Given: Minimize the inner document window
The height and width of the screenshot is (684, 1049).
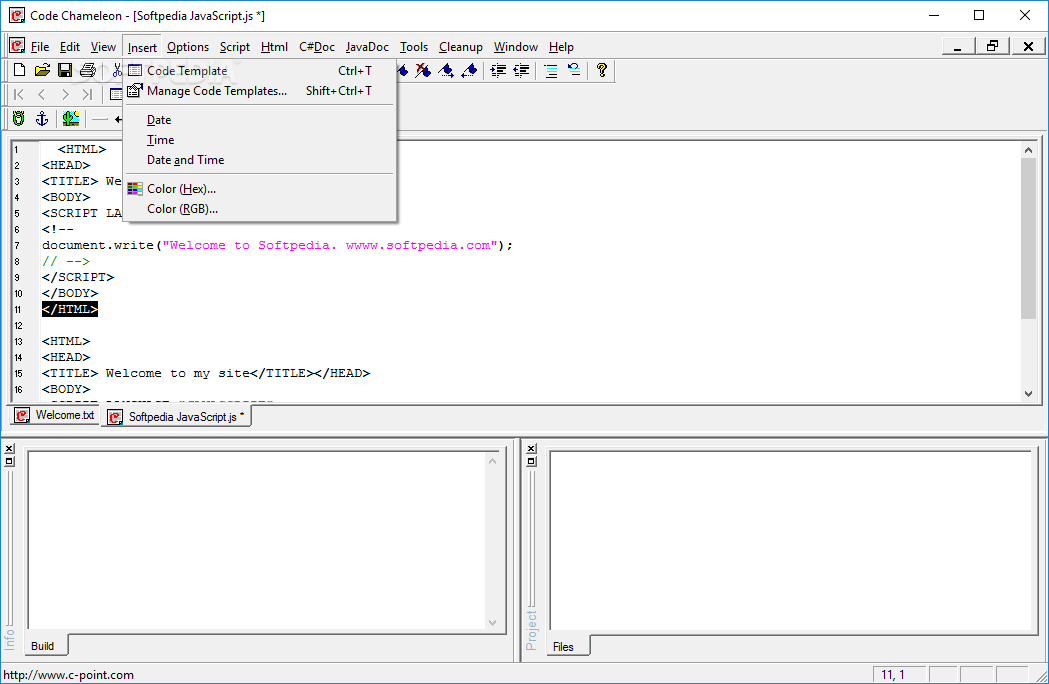Looking at the screenshot, I should 957,46.
